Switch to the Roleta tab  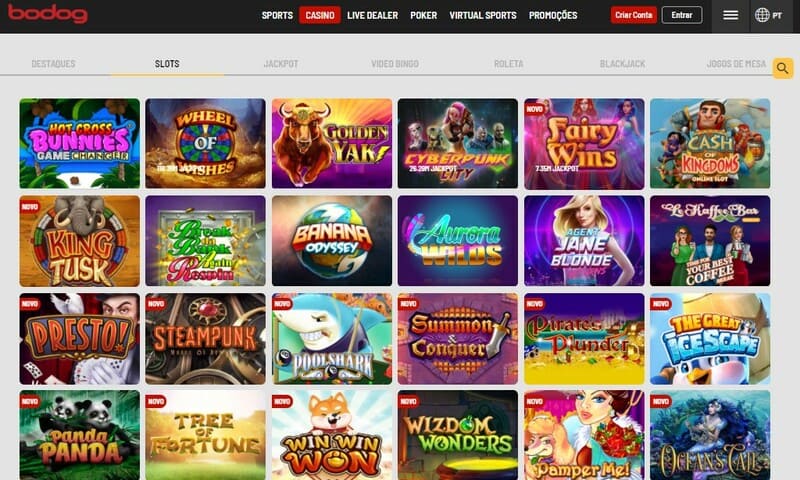coord(509,64)
